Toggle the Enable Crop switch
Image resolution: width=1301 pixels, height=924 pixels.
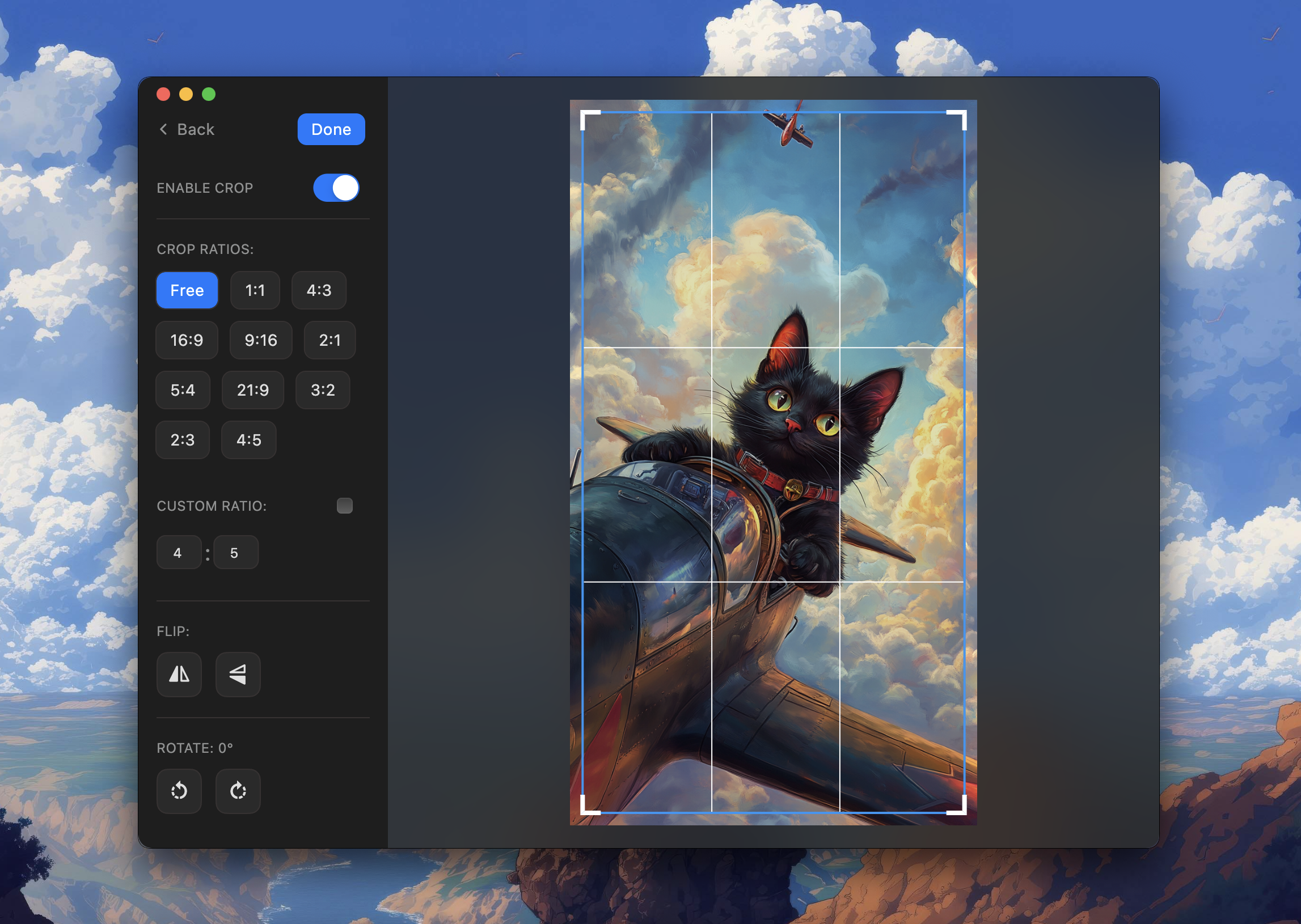coord(336,188)
